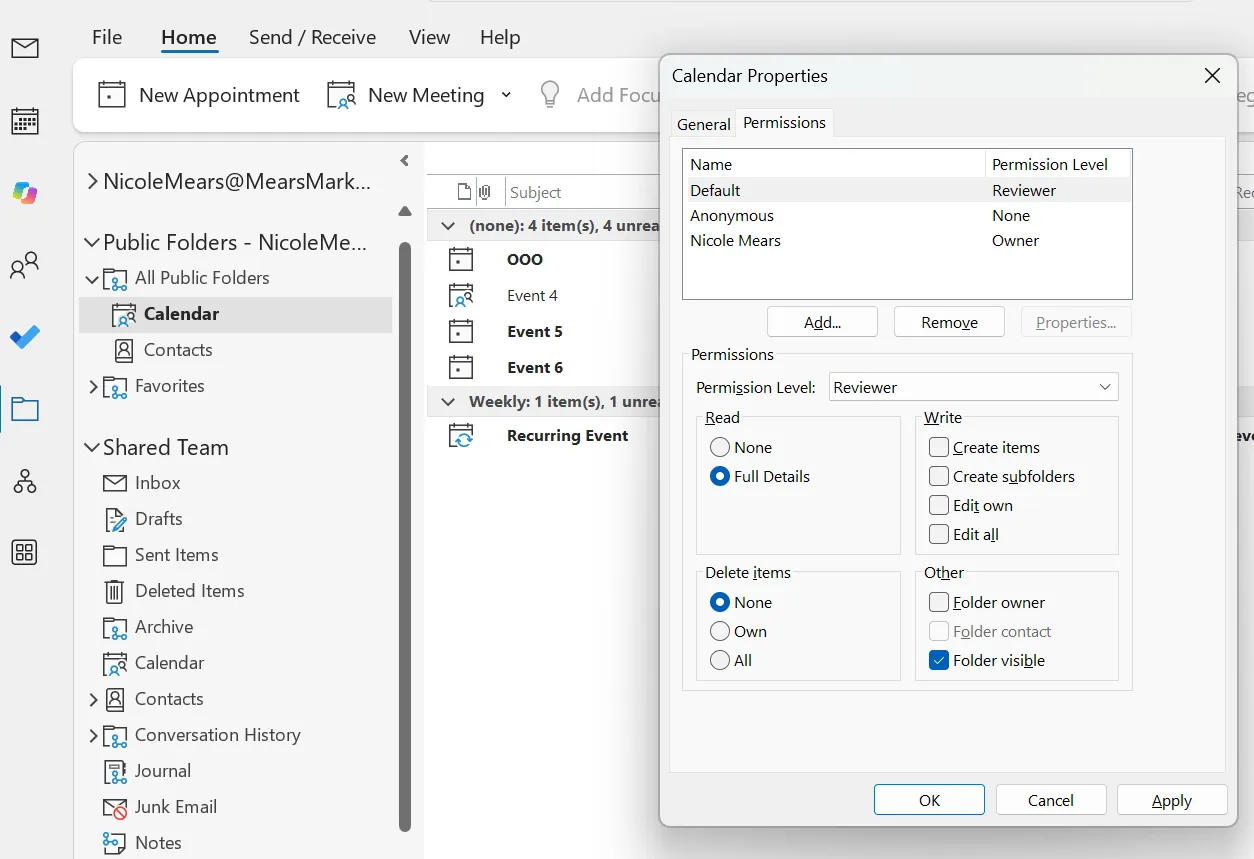Image resolution: width=1254 pixels, height=859 pixels.
Task: Switch to the General tab in Calendar Properties
Action: 704,124
